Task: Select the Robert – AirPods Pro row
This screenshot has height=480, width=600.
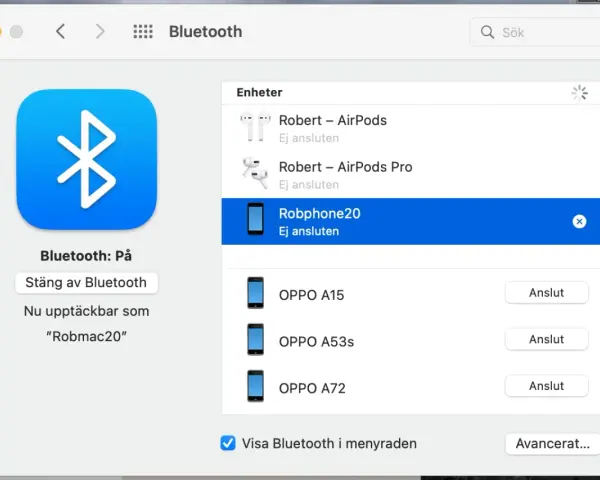Action: (x=411, y=175)
